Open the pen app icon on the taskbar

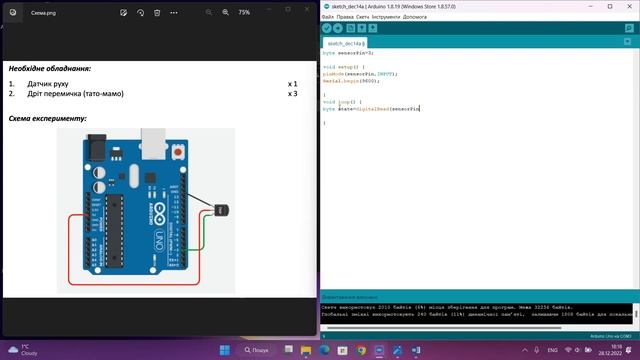coord(397,350)
